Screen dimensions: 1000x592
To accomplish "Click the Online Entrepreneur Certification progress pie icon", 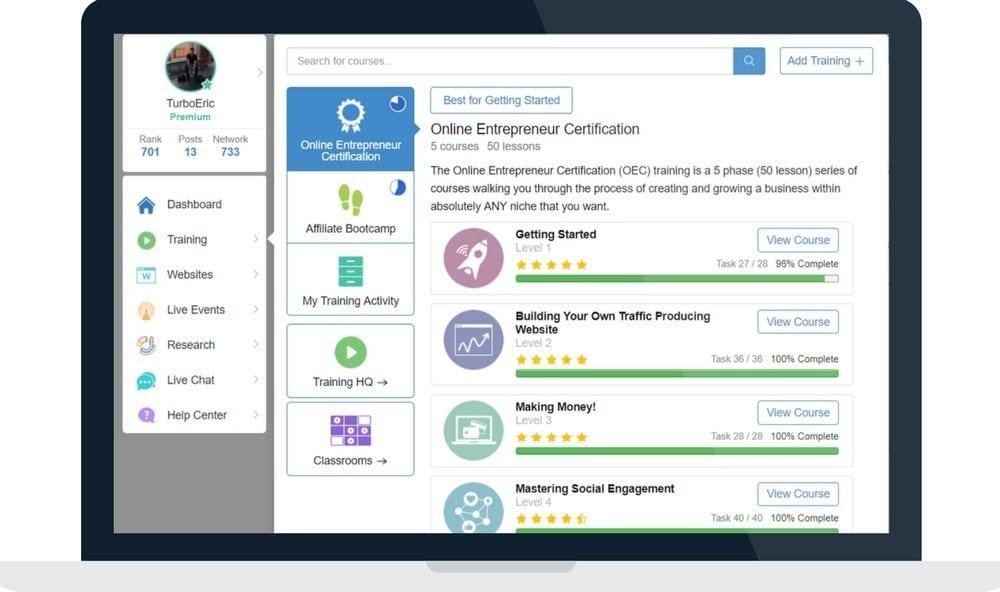I will pos(397,103).
